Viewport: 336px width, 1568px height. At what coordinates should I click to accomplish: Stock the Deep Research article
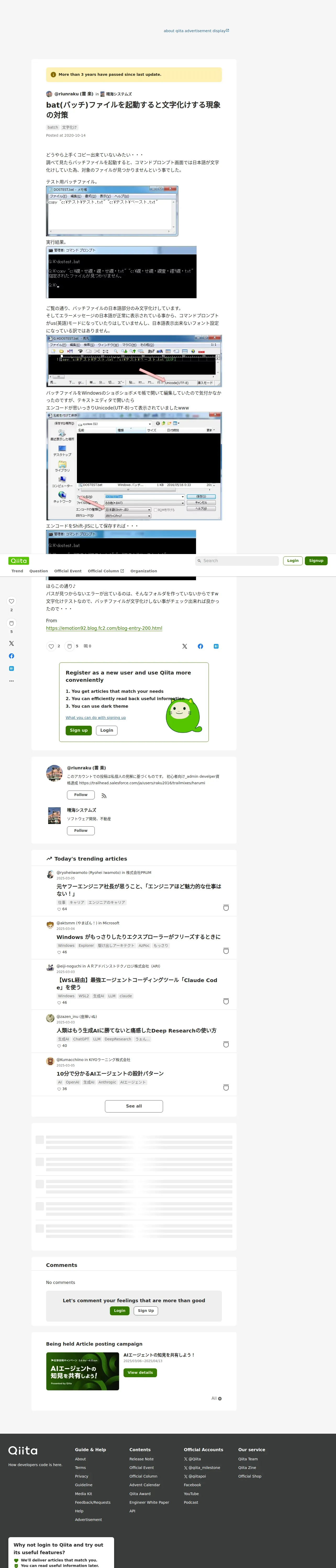pyautogui.click(x=226, y=1045)
